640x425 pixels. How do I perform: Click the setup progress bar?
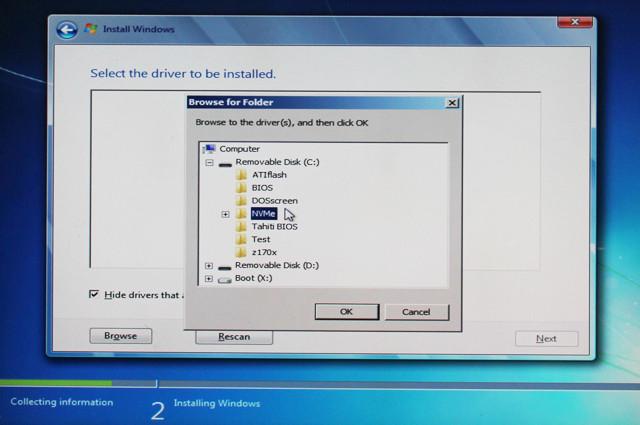[320, 383]
